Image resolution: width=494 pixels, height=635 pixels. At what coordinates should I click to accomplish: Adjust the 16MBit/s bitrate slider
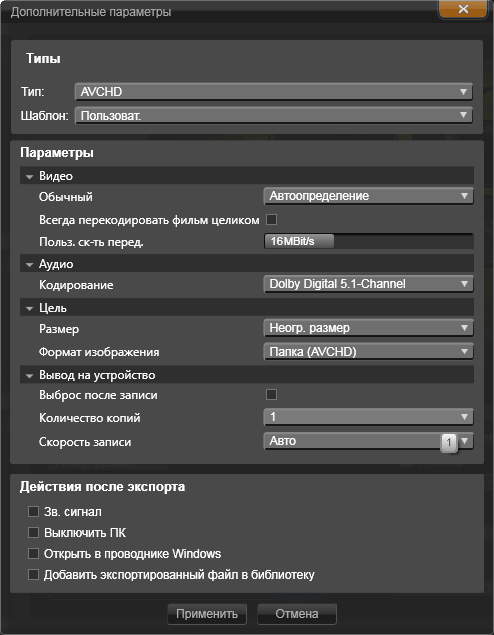coord(368,241)
